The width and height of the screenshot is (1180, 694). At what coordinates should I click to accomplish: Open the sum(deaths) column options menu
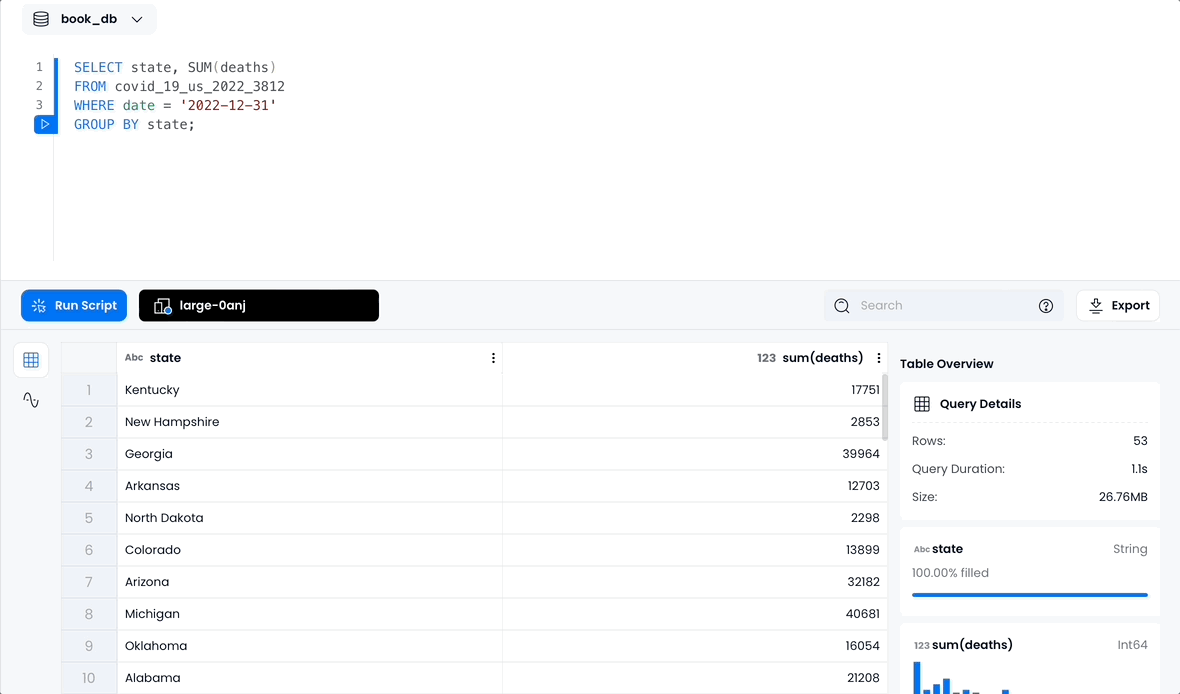[x=878, y=358]
